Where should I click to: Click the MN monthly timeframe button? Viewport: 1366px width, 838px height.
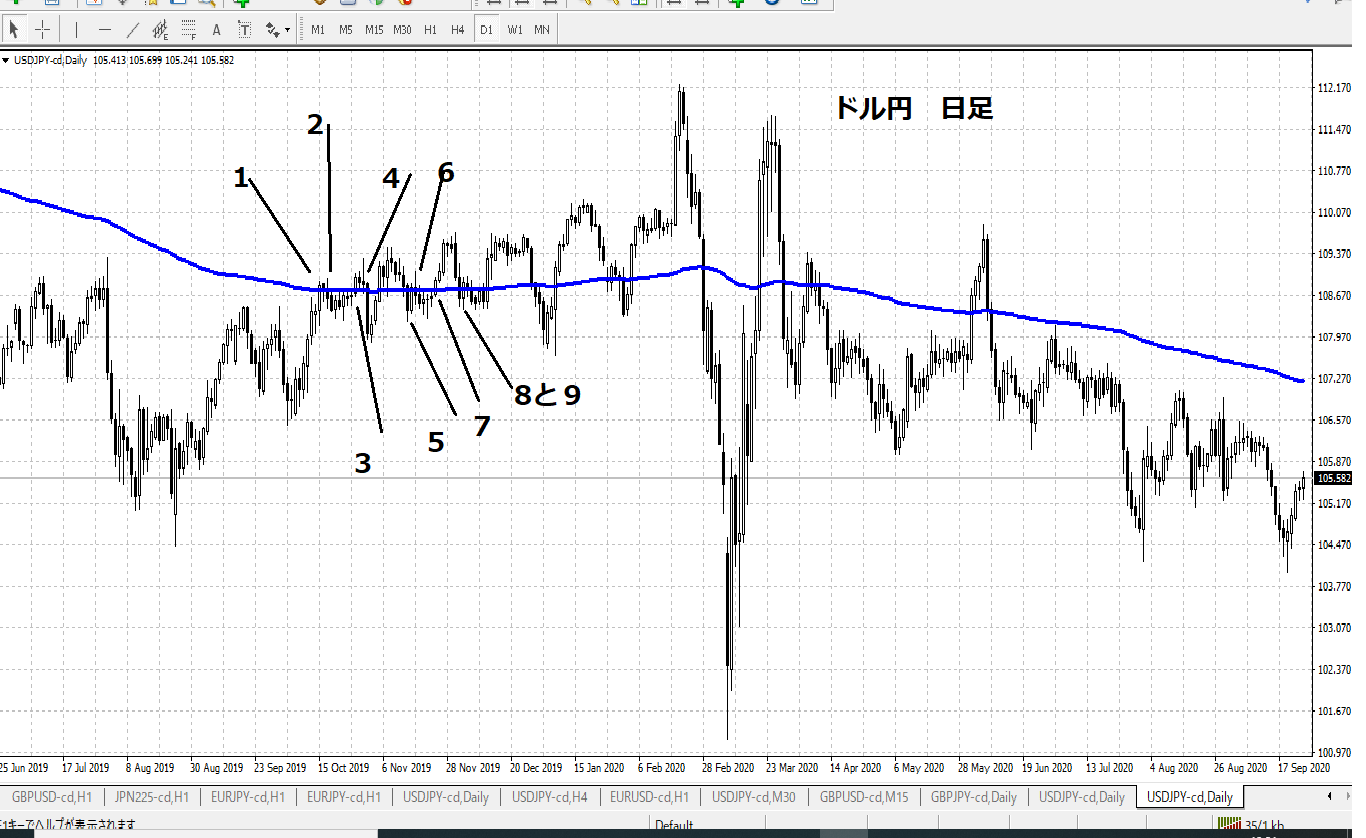coord(541,30)
